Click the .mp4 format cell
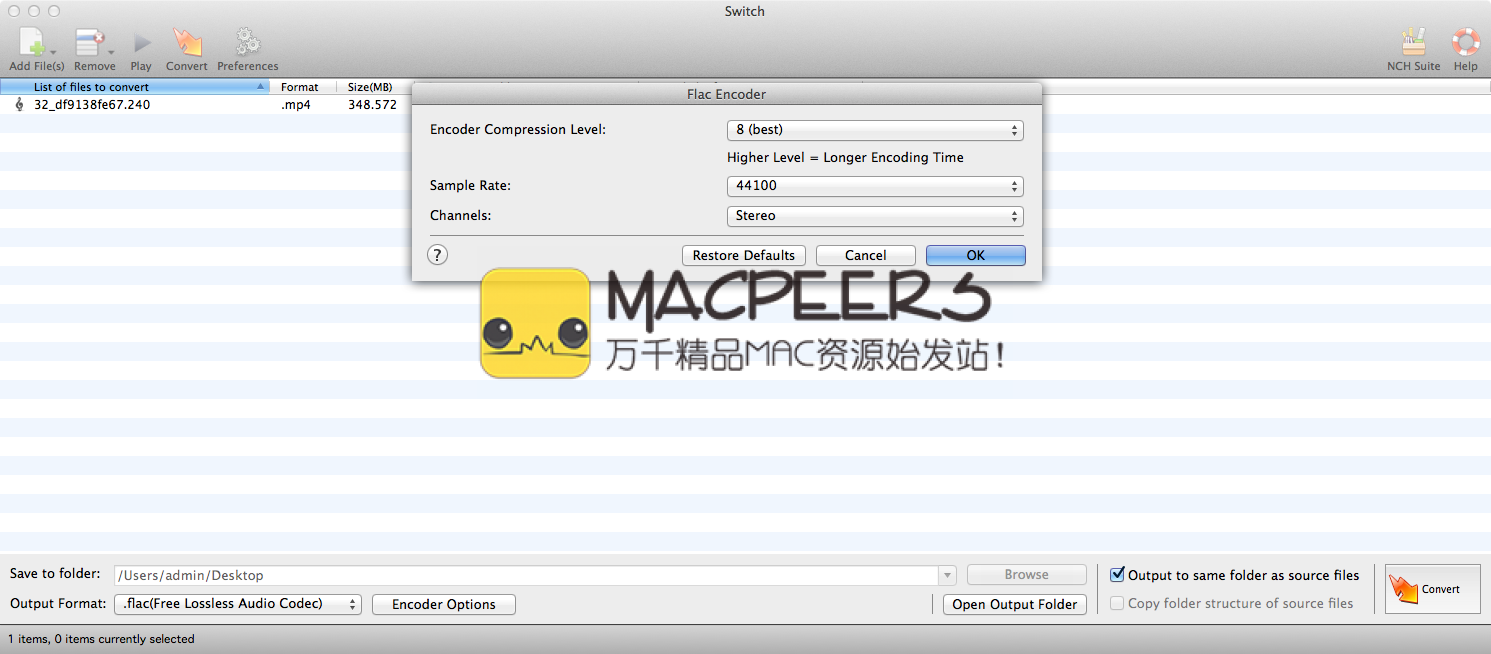 click(x=296, y=104)
